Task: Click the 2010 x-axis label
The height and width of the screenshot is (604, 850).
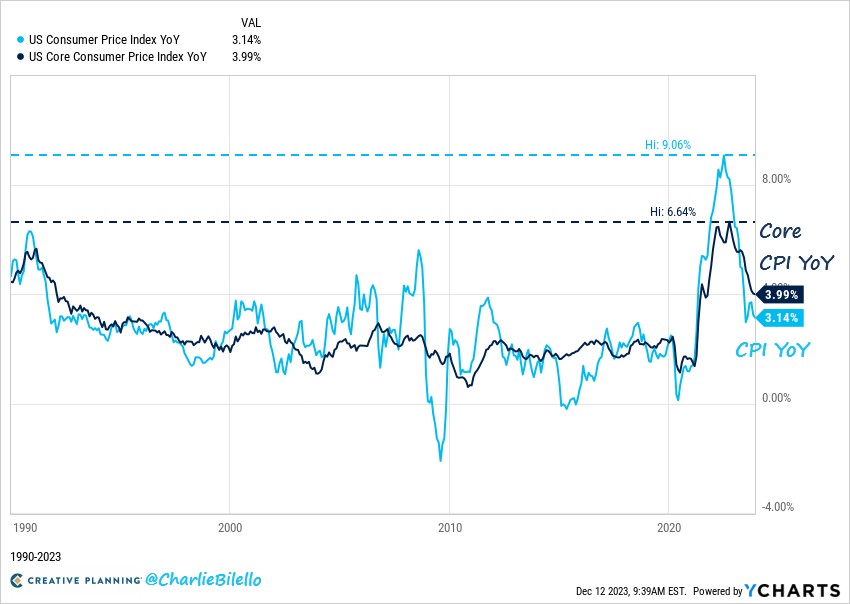Action: coord(449,528)
